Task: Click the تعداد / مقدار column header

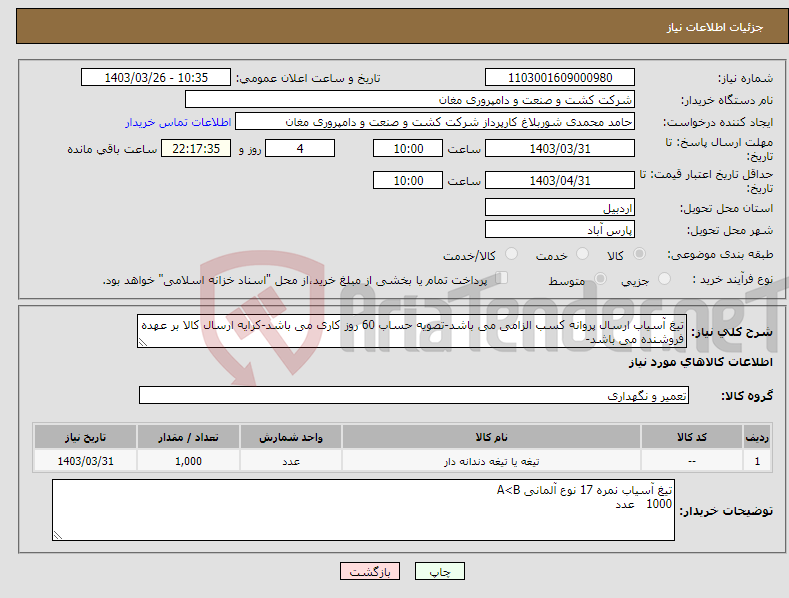Action: [188, 437]
